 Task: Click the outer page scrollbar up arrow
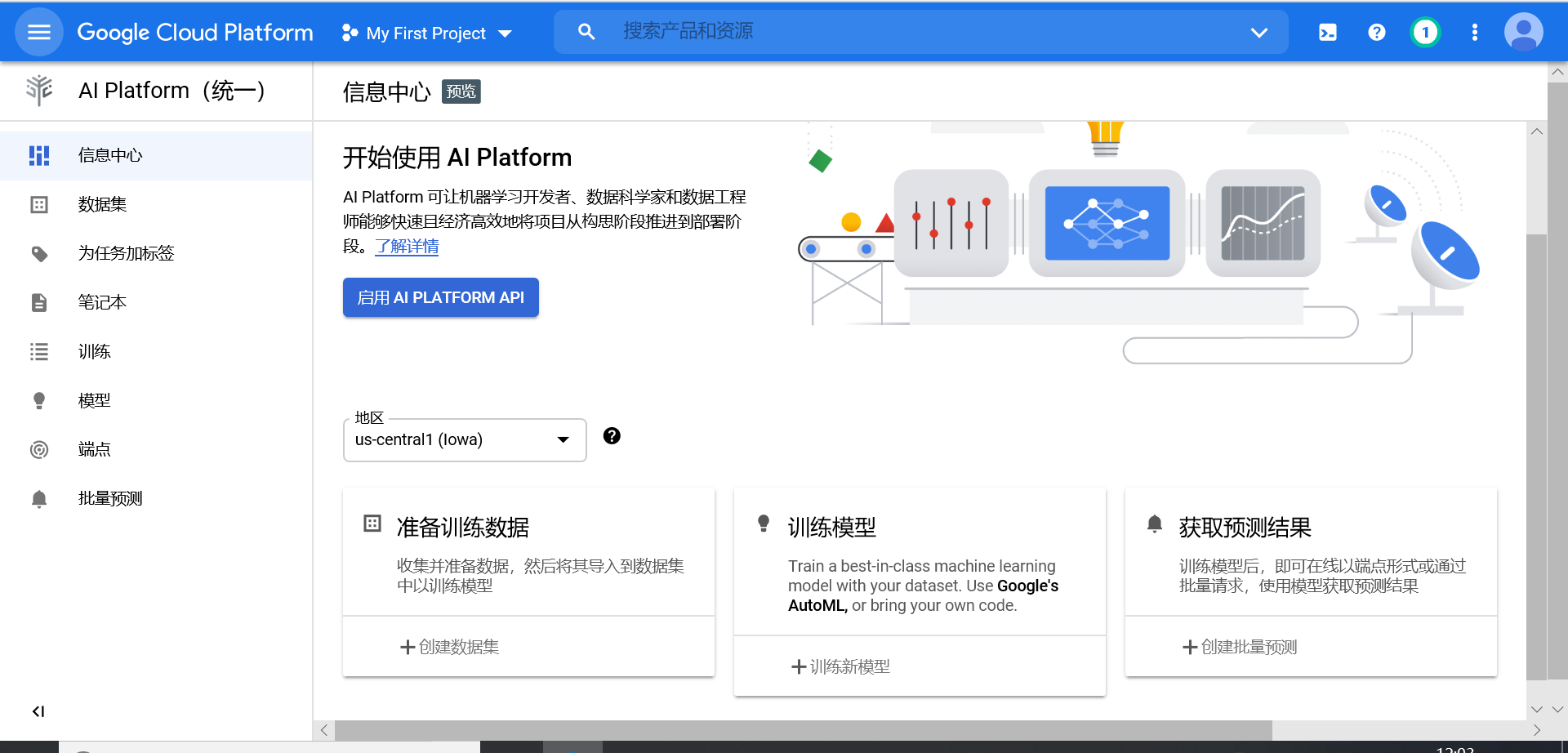(1557, 72)
